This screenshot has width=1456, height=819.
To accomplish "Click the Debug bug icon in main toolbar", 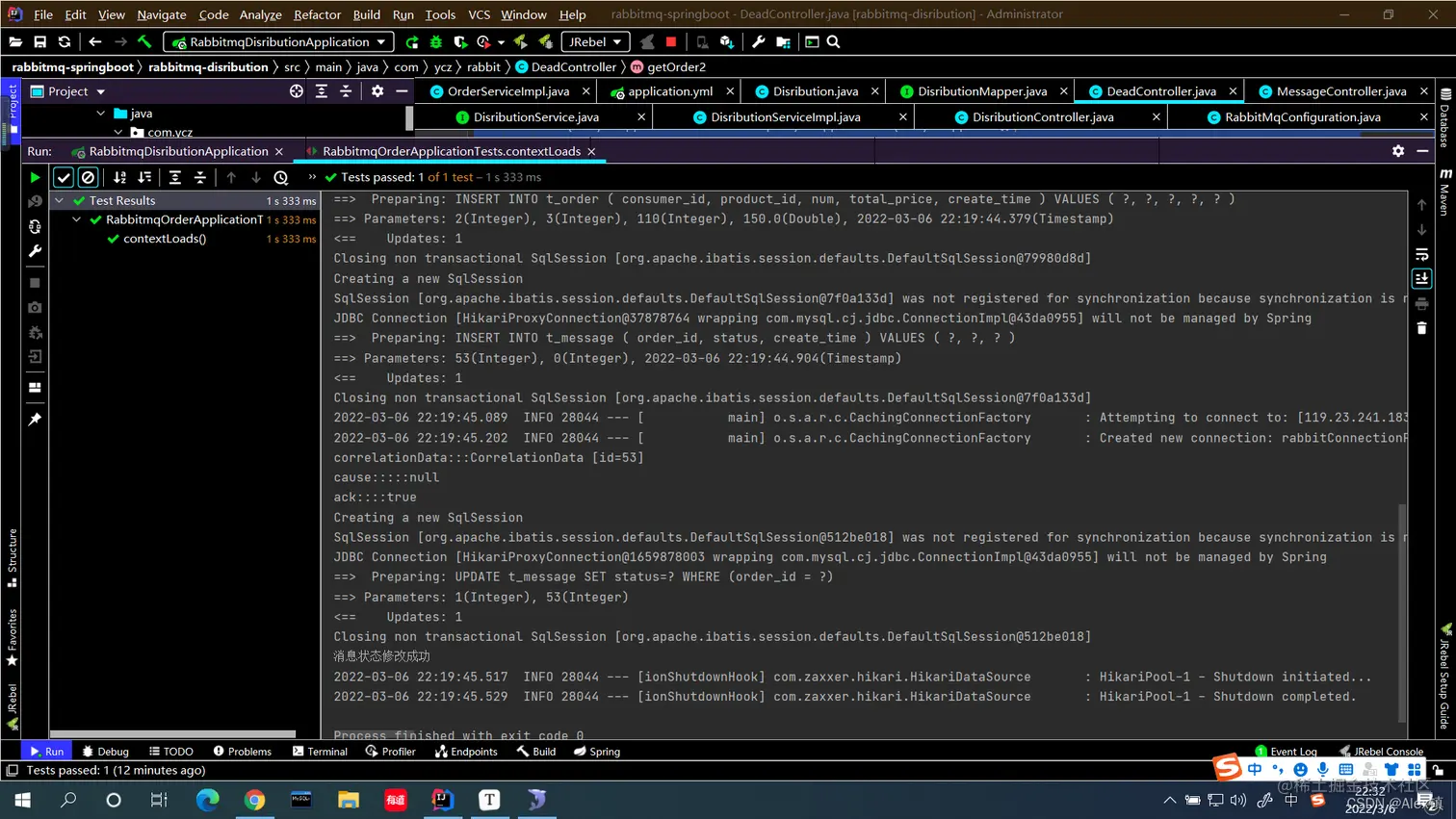I will 436,41.
